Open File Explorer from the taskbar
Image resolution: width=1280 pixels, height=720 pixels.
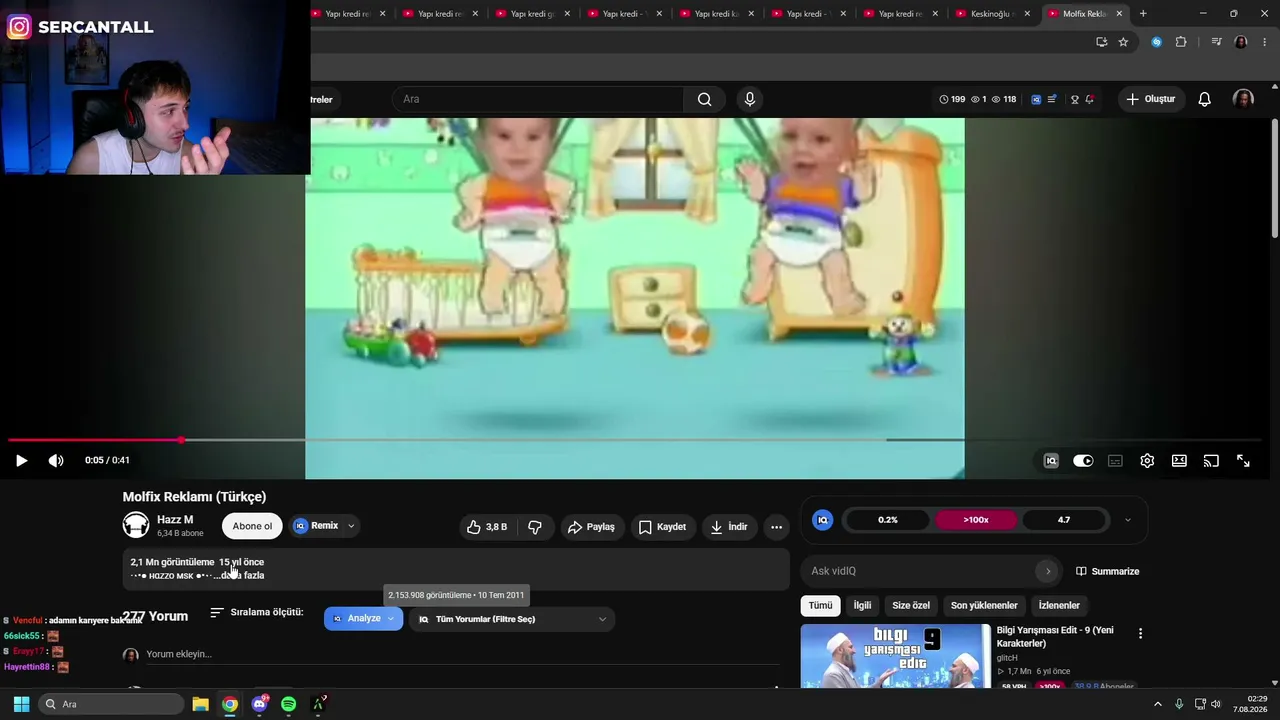pos(200,704)
